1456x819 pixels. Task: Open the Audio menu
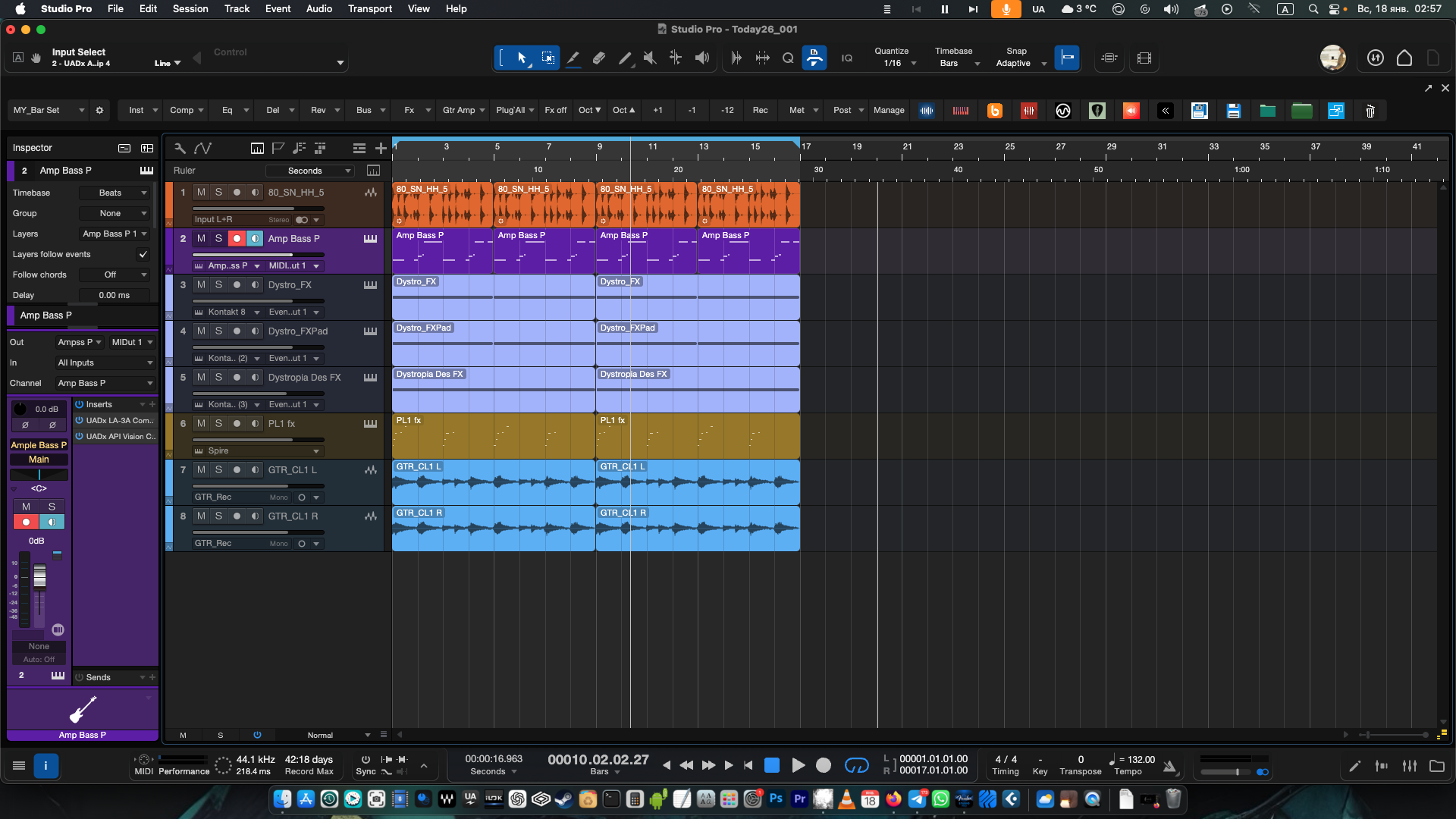[318, 9]
